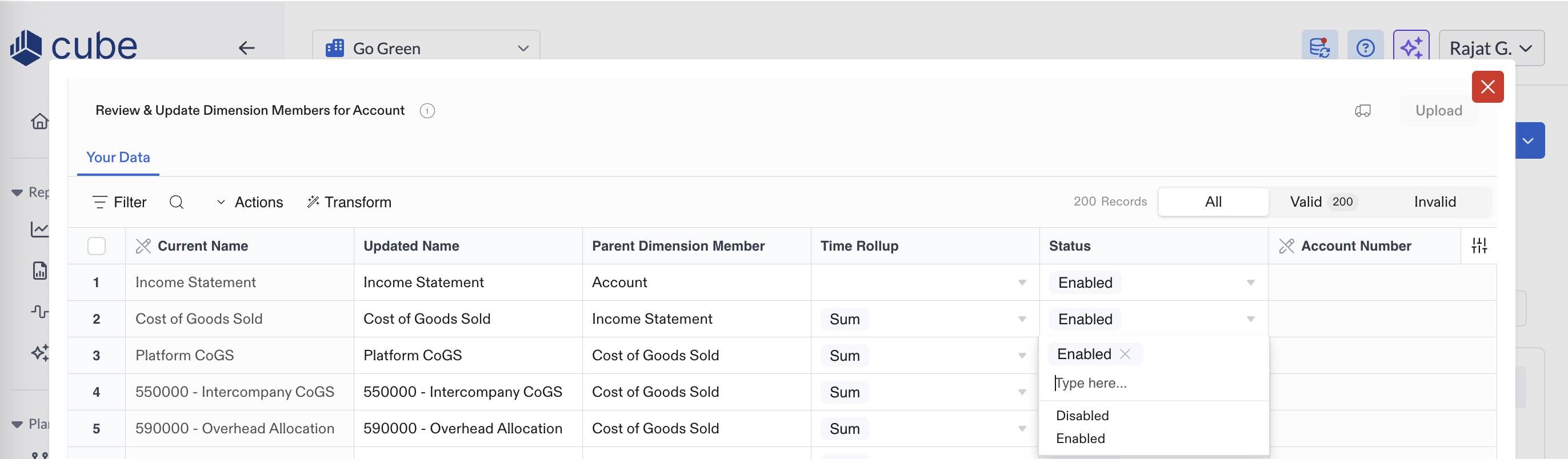Select Disabled from status options
The height and width of the screenshot is (459, 1568).
click(x=1082, y=415)
